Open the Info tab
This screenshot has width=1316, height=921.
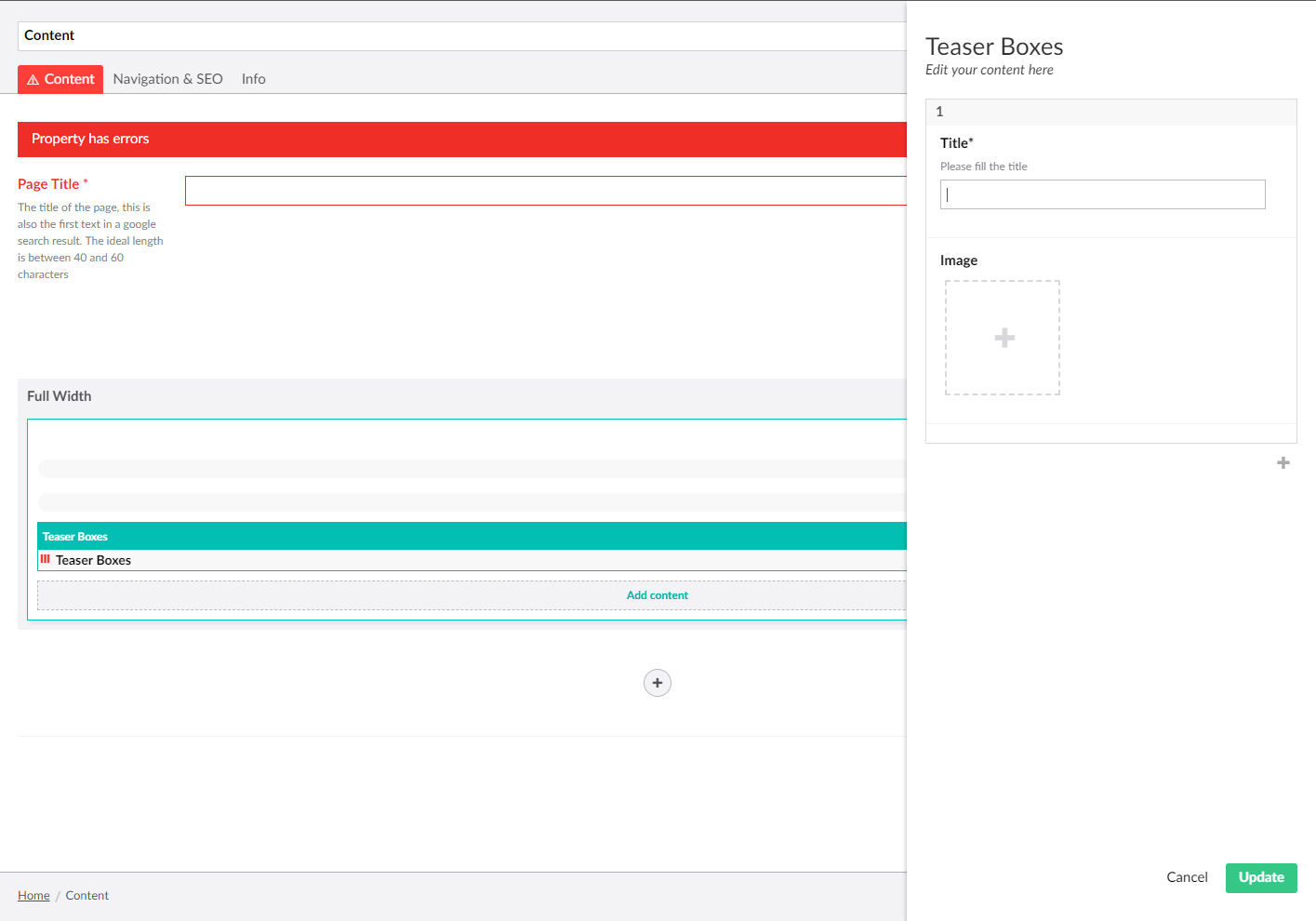click(x=253, y=79)
